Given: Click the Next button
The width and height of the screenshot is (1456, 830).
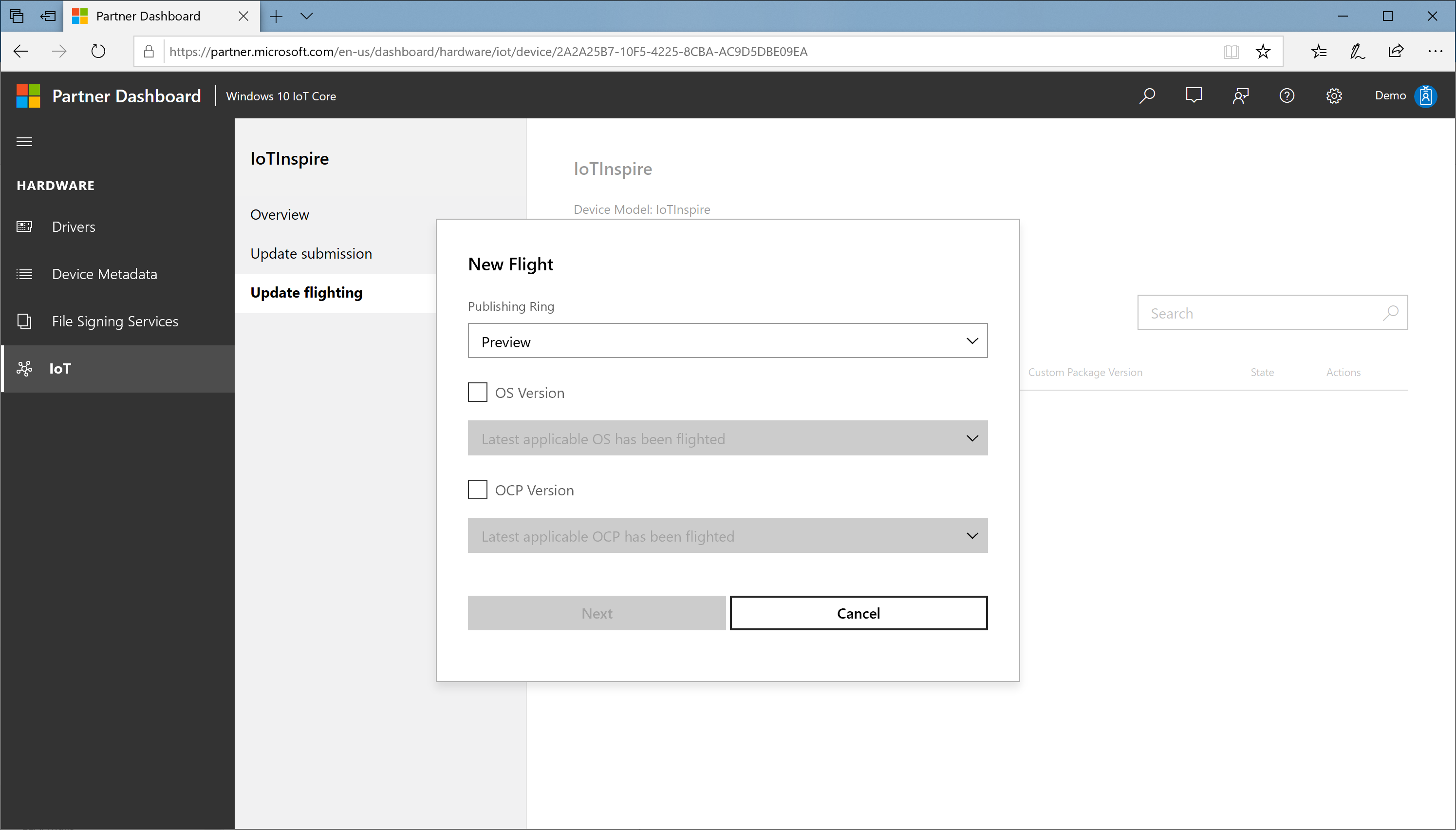Looking at the screenshot, I should pyautogui.click(x=597, y=613).
